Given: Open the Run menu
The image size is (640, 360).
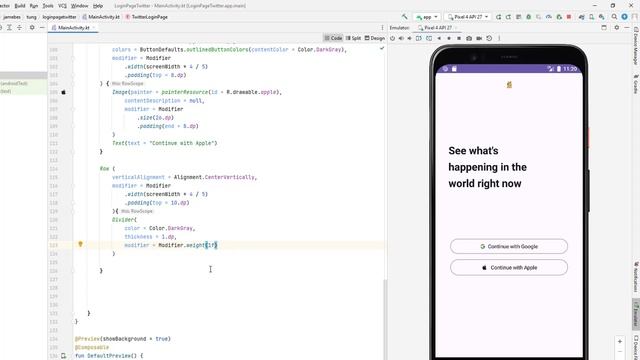Looking at the screenshot, I should (34, 6).
